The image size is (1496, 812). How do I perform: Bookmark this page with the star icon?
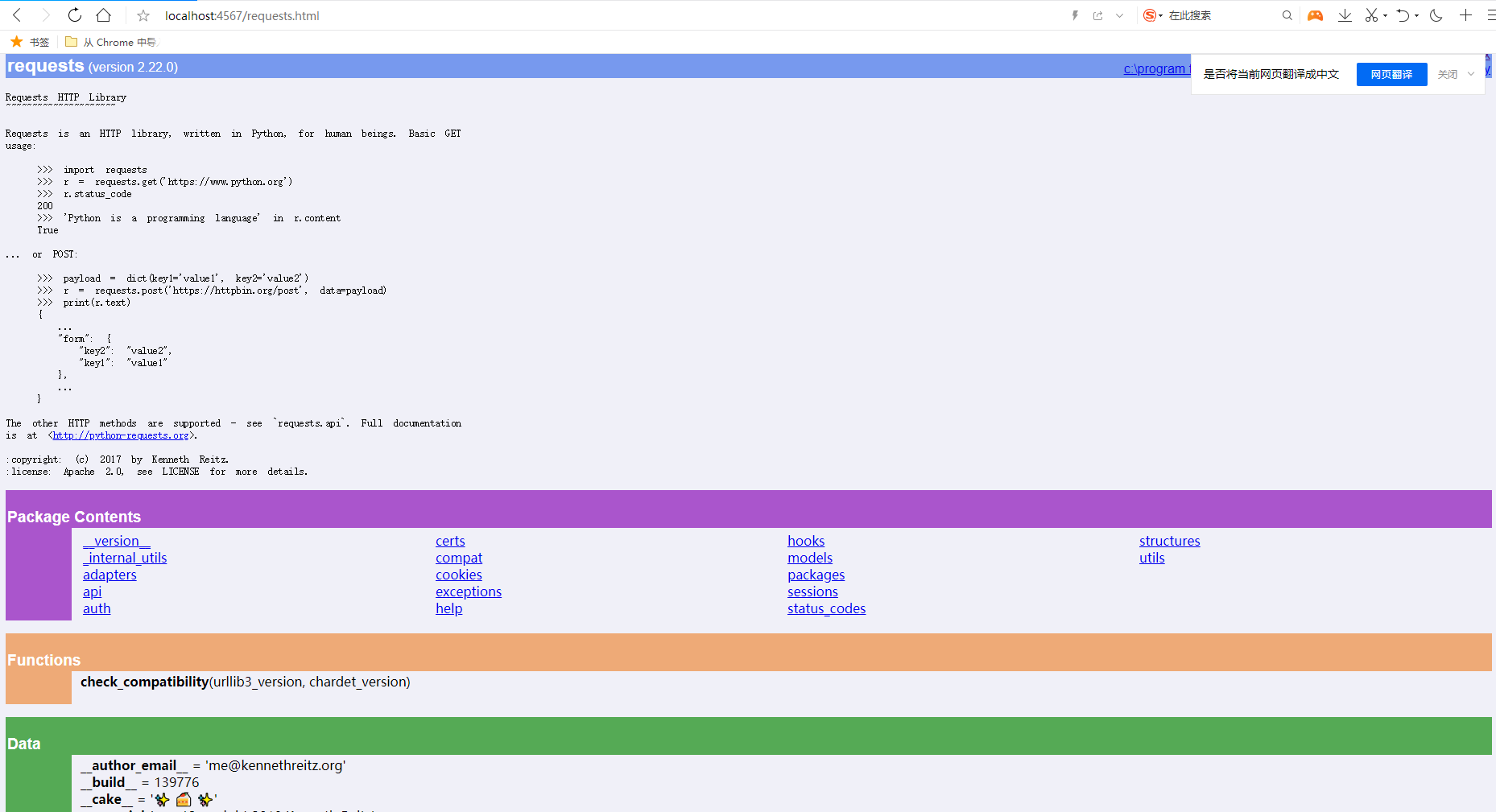click(143, 15)
